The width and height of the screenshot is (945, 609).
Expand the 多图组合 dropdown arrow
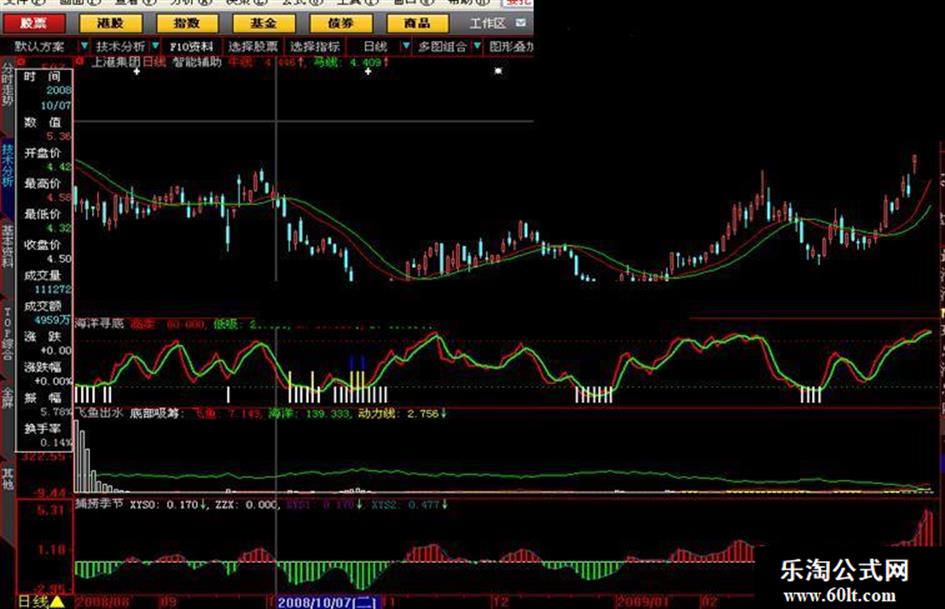(477, 46)
